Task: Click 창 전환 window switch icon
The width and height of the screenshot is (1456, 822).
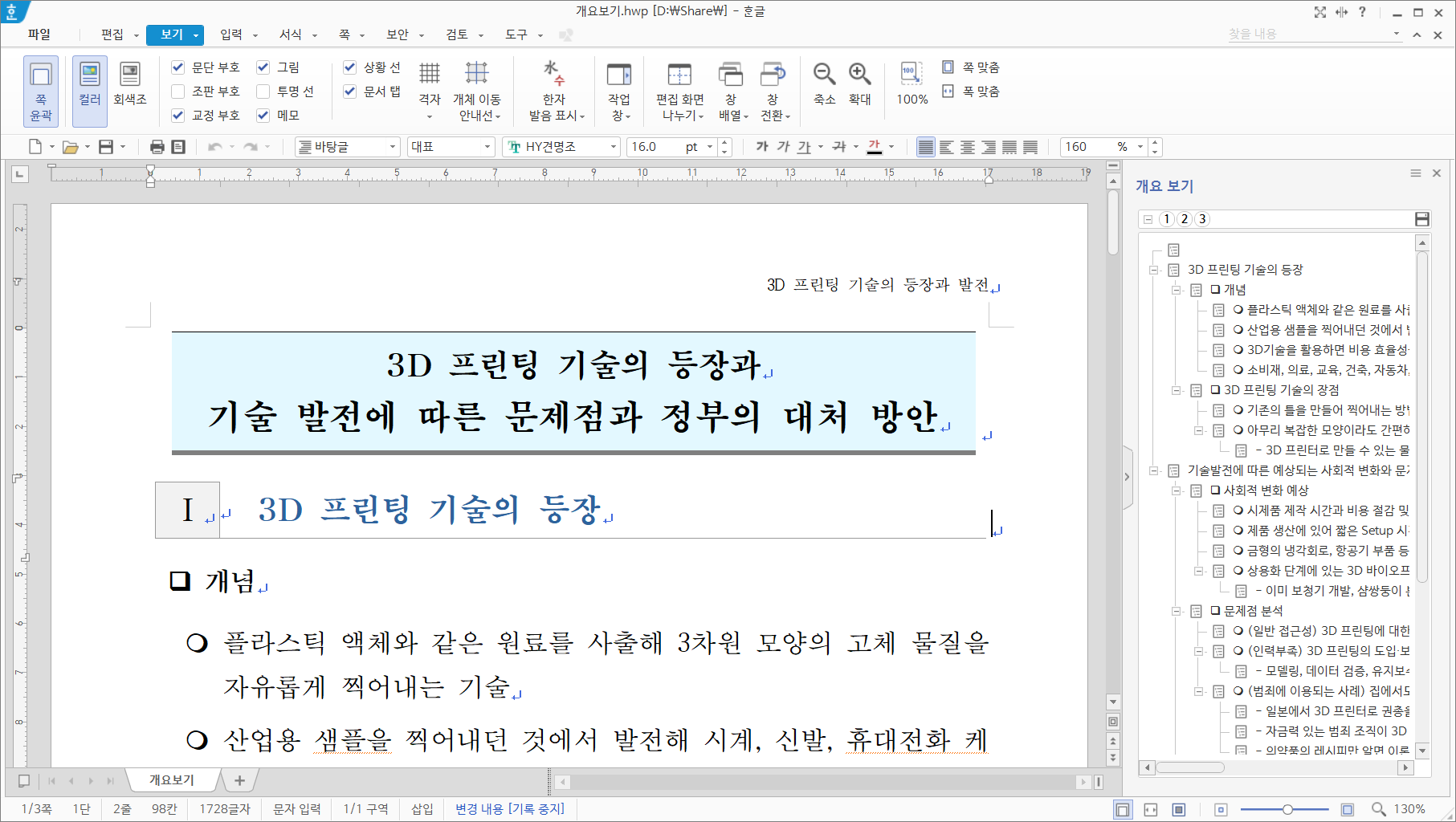Action: (774, 91)
